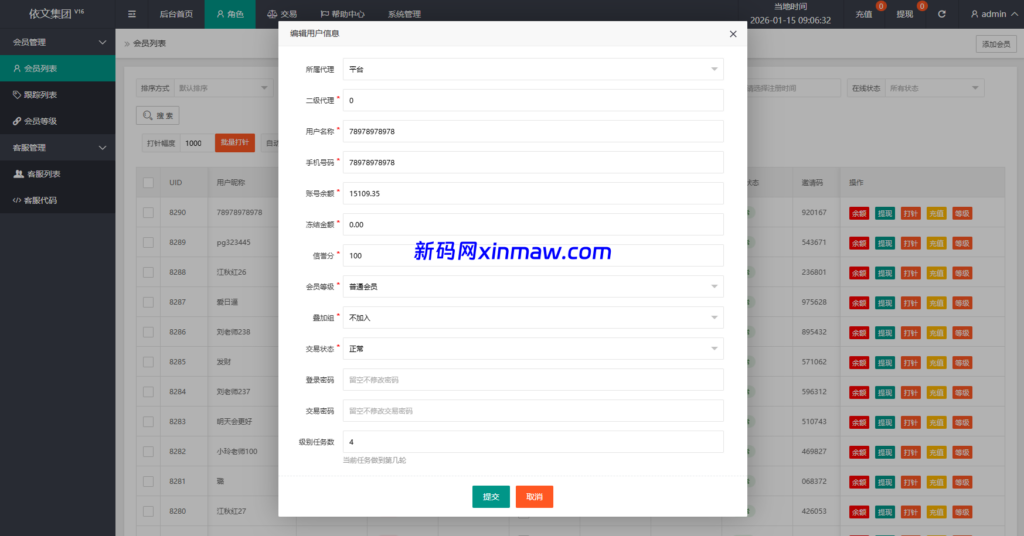Open the 在线状态 dropdown
The height and width of the screenshot is (536, 1024).
pos(935,88)
